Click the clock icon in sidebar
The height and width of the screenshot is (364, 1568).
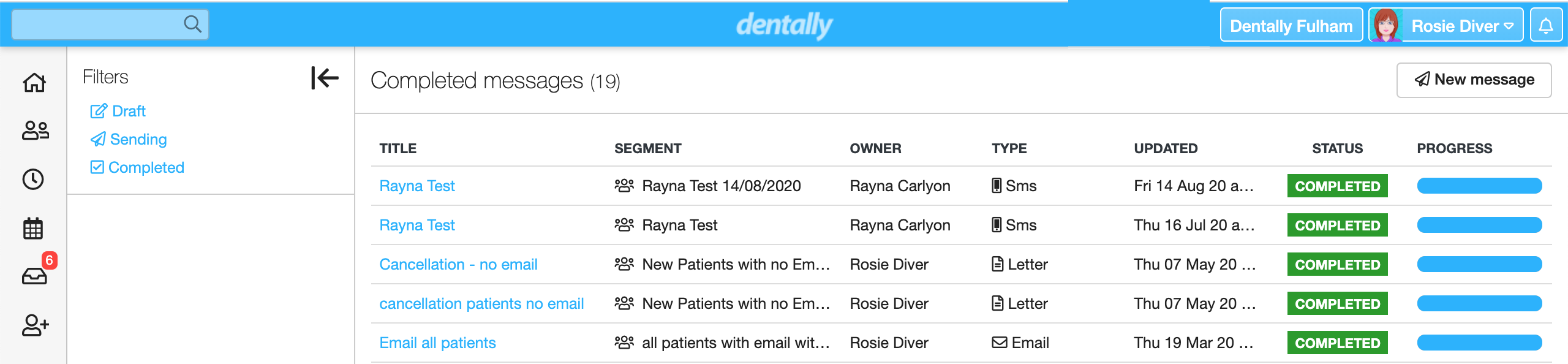pyautogui.click(x=33, y=180)
